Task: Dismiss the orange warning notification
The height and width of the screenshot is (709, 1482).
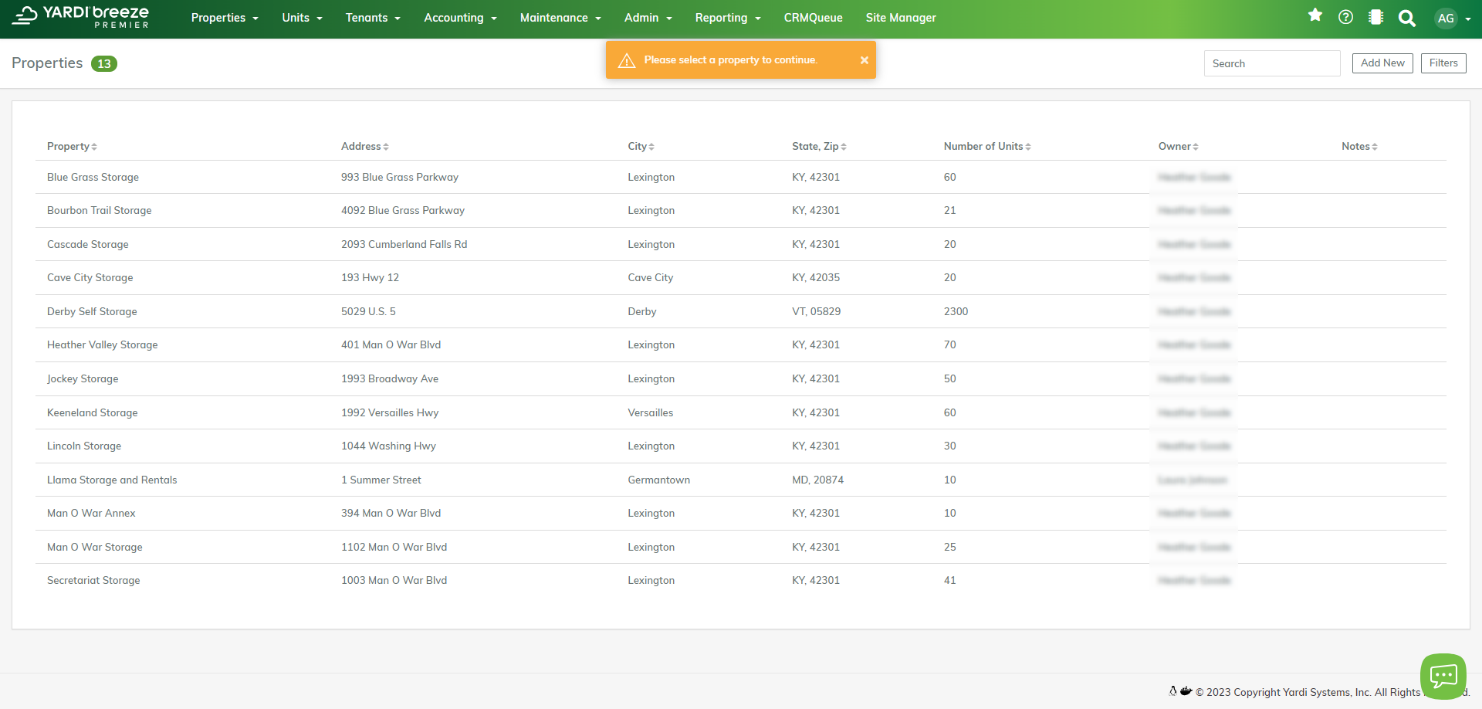Action: coord(864,60)
